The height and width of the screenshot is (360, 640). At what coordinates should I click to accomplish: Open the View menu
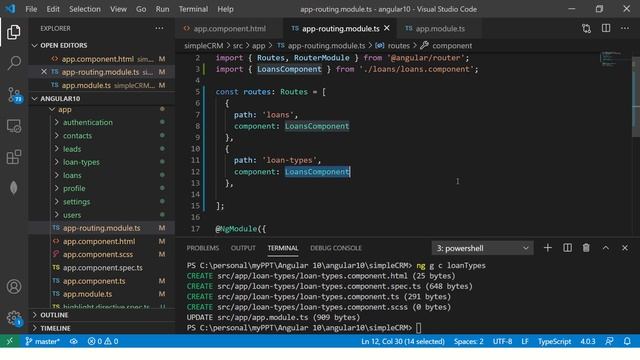click(118, 9)
